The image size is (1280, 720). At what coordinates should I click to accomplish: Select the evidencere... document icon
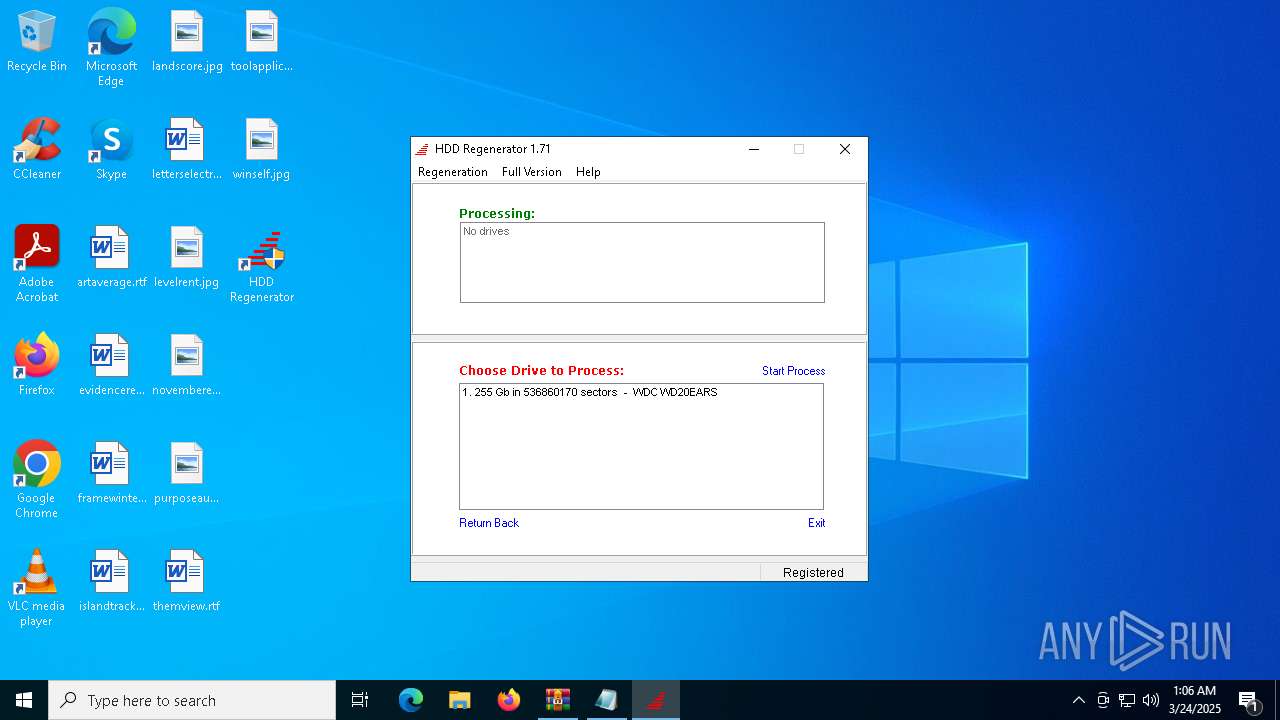tap(111, 366)
